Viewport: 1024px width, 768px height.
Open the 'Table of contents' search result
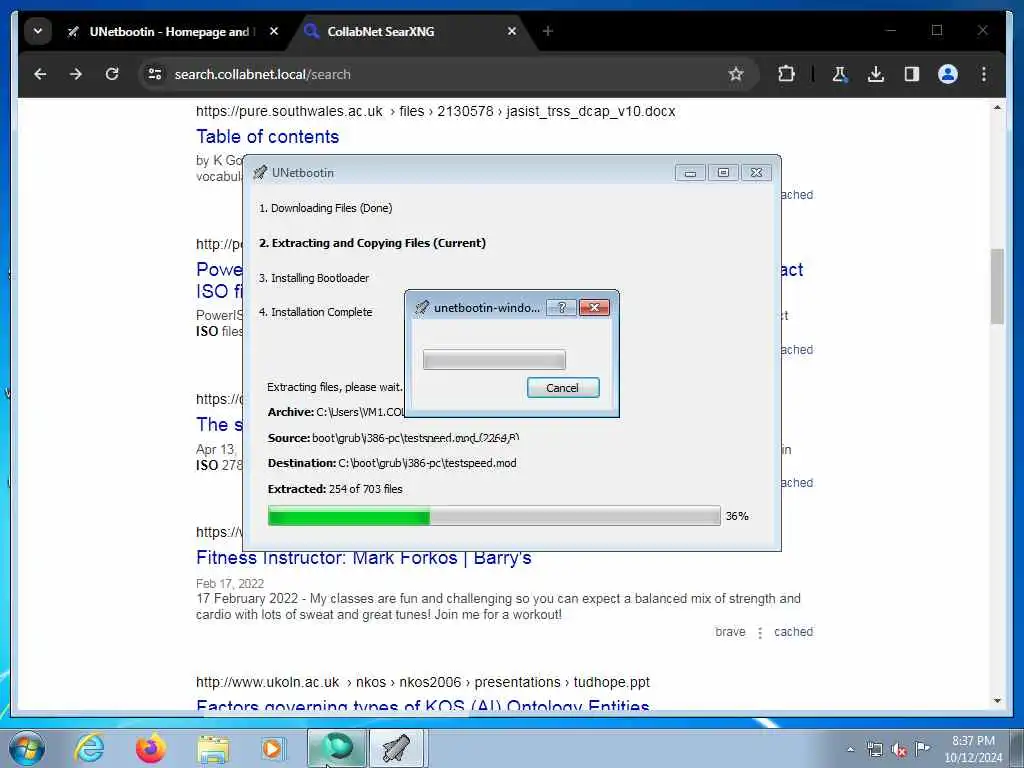(268, 136)
